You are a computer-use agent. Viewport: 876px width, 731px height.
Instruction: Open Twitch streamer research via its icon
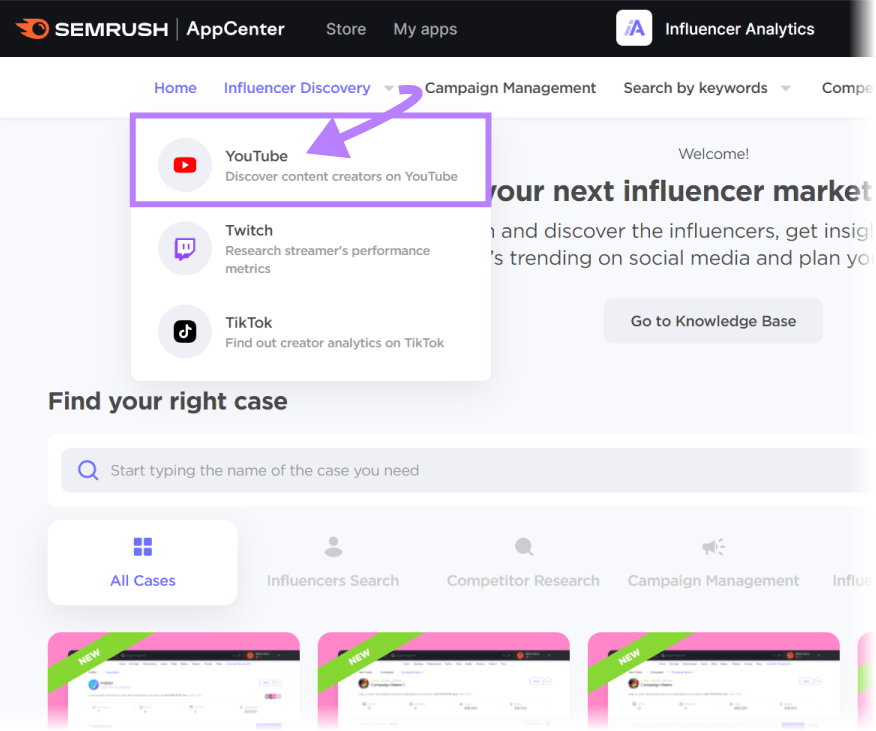pyautogui.click(x=184, y=248)
